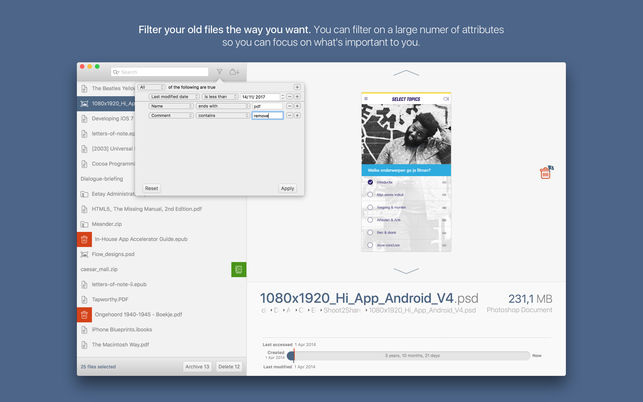Click plus on the Last modified date rule
This screenshot has height=402, width=643.
click(297, 97)
